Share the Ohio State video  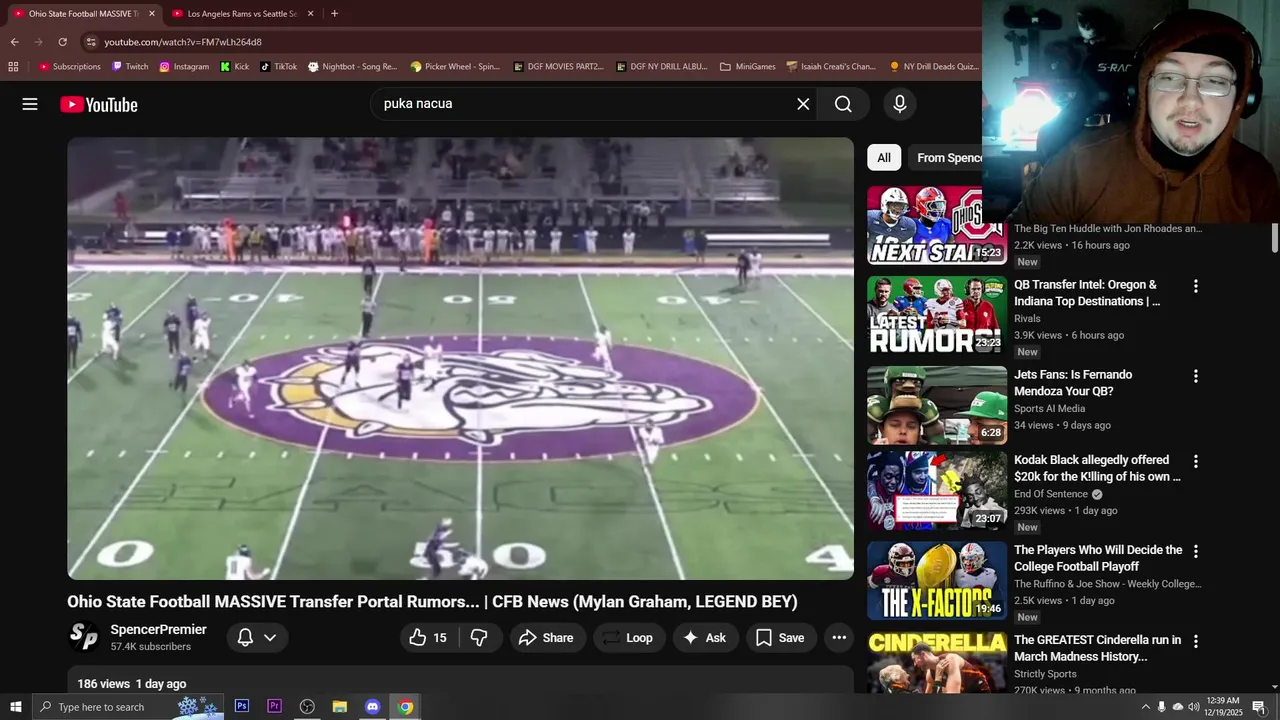tap(546, 637)
